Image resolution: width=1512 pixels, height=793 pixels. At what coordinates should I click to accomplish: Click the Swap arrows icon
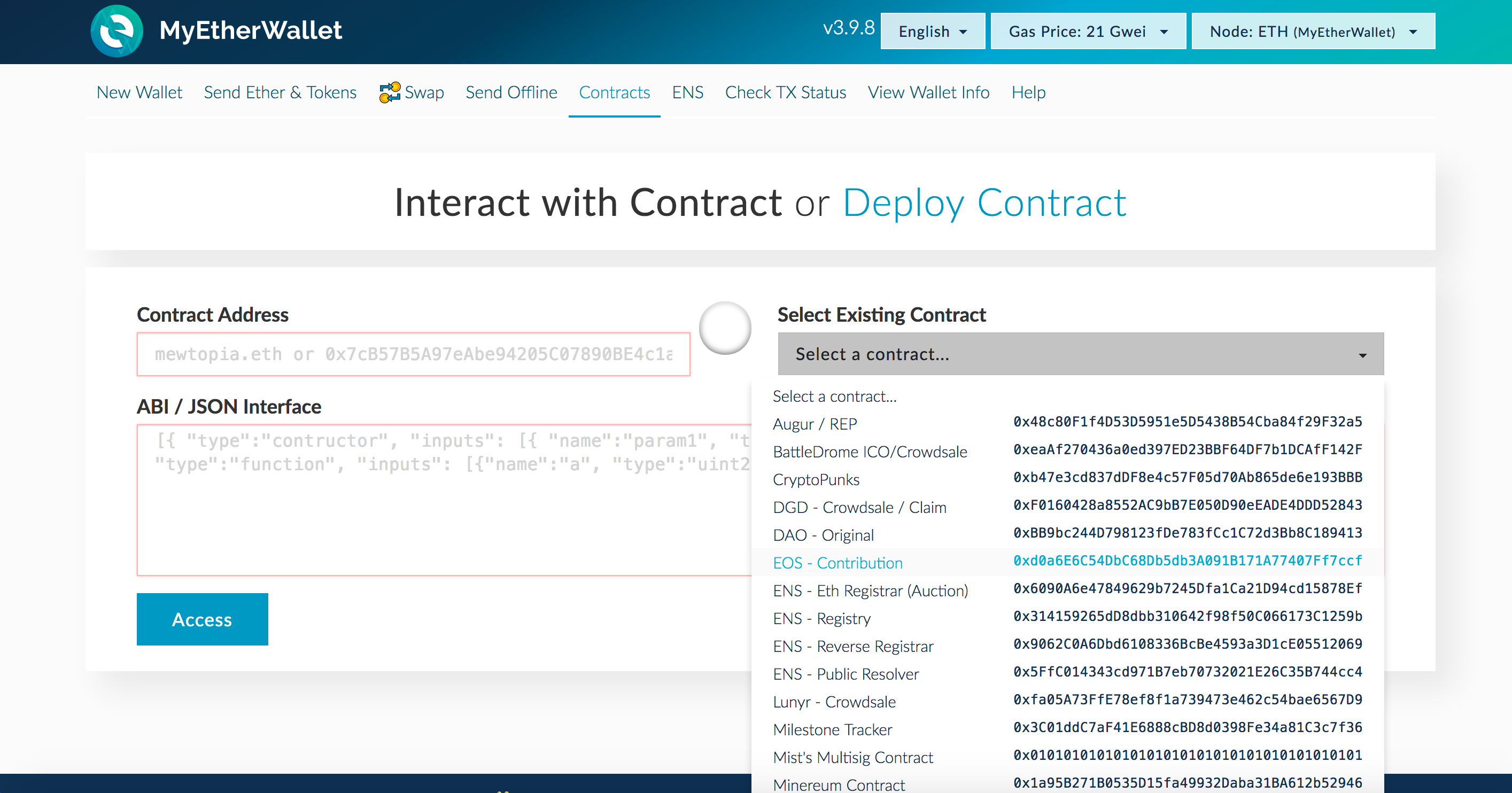[x=390, y=92]
